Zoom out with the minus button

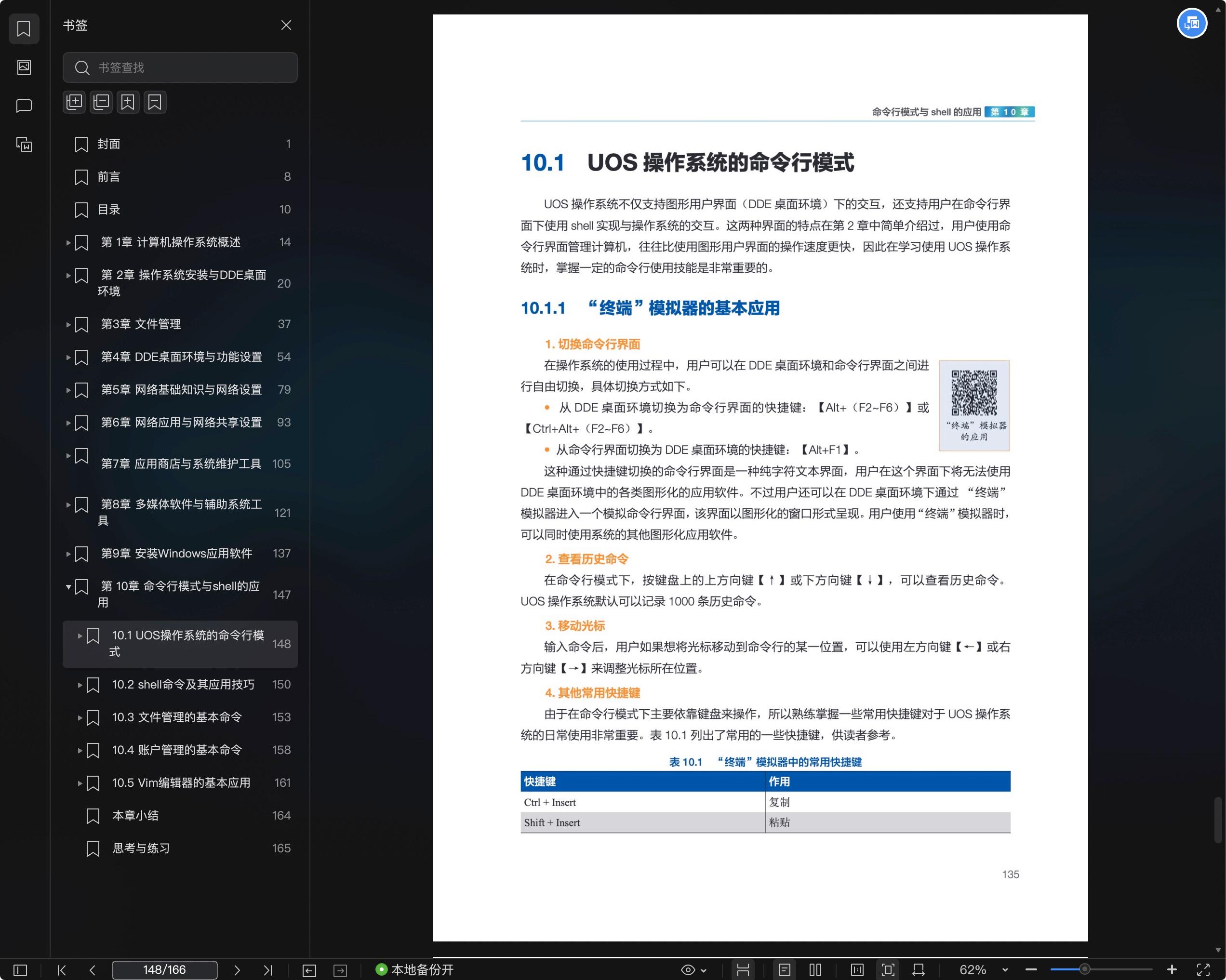pos(1031,970)
